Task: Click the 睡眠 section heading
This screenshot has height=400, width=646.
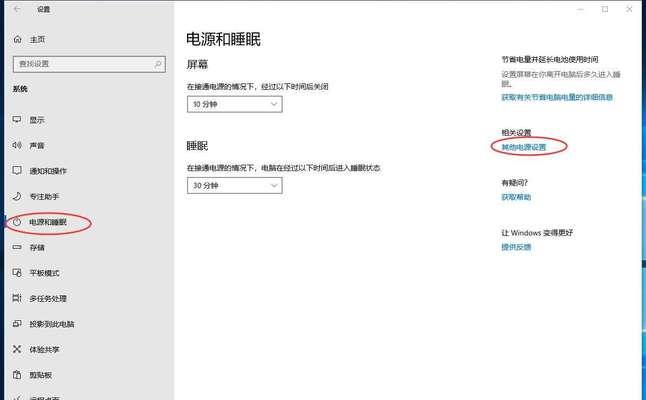Action: click(197, 146)
